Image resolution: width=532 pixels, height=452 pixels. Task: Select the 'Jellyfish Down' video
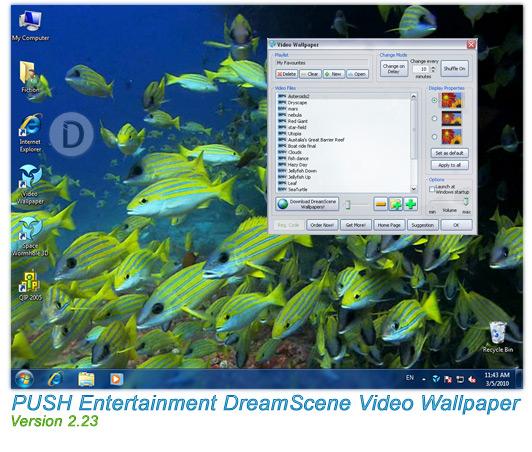click(343, 171)
